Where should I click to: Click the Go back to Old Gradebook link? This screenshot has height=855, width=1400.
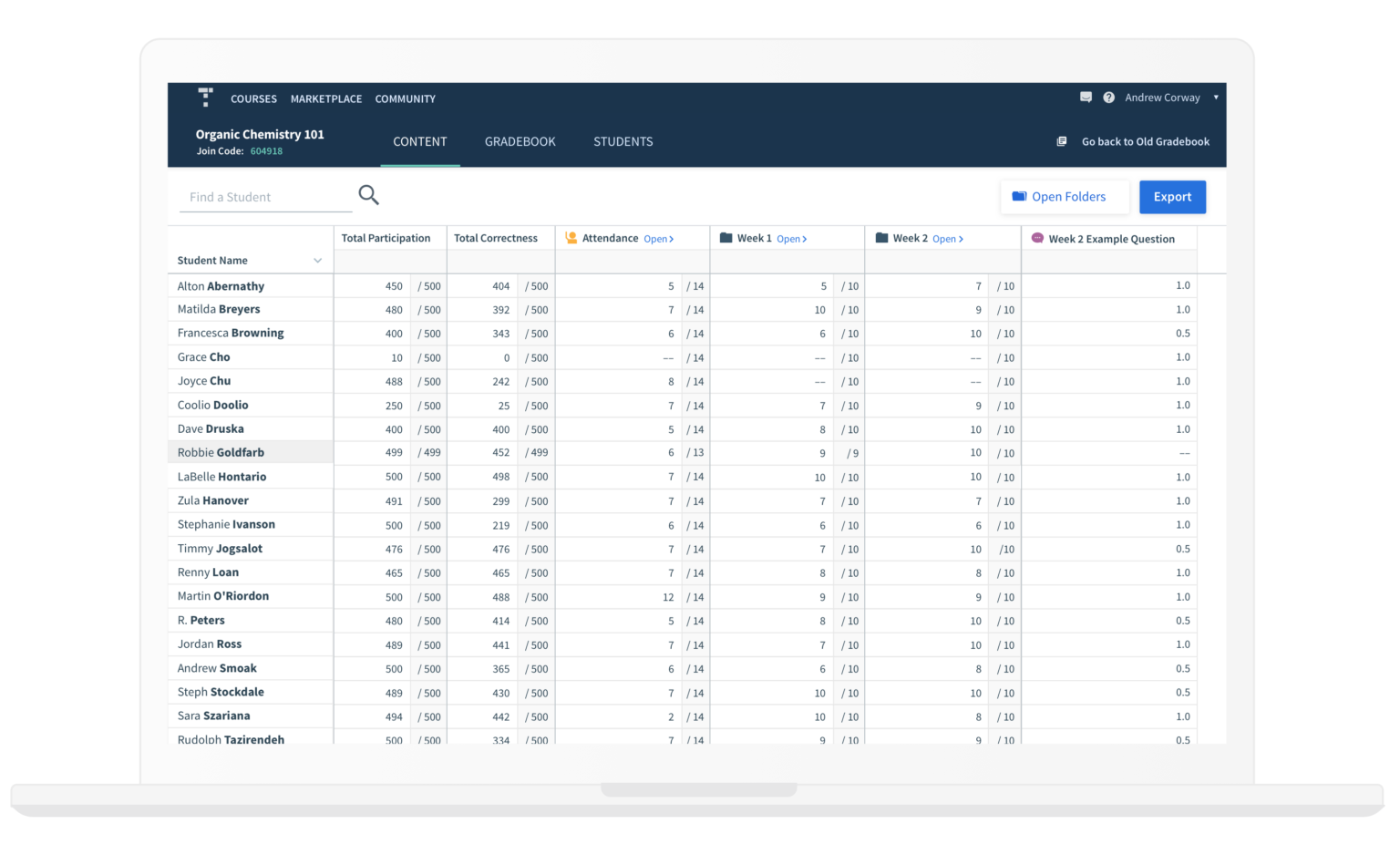(x=1145, y=141)
